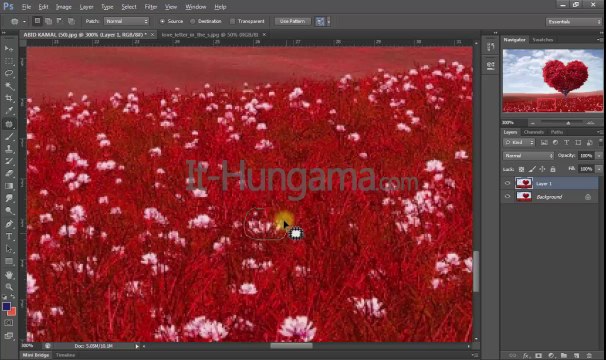
Task: Open the Opacity slider arrow
Action: tap(599, 155)
